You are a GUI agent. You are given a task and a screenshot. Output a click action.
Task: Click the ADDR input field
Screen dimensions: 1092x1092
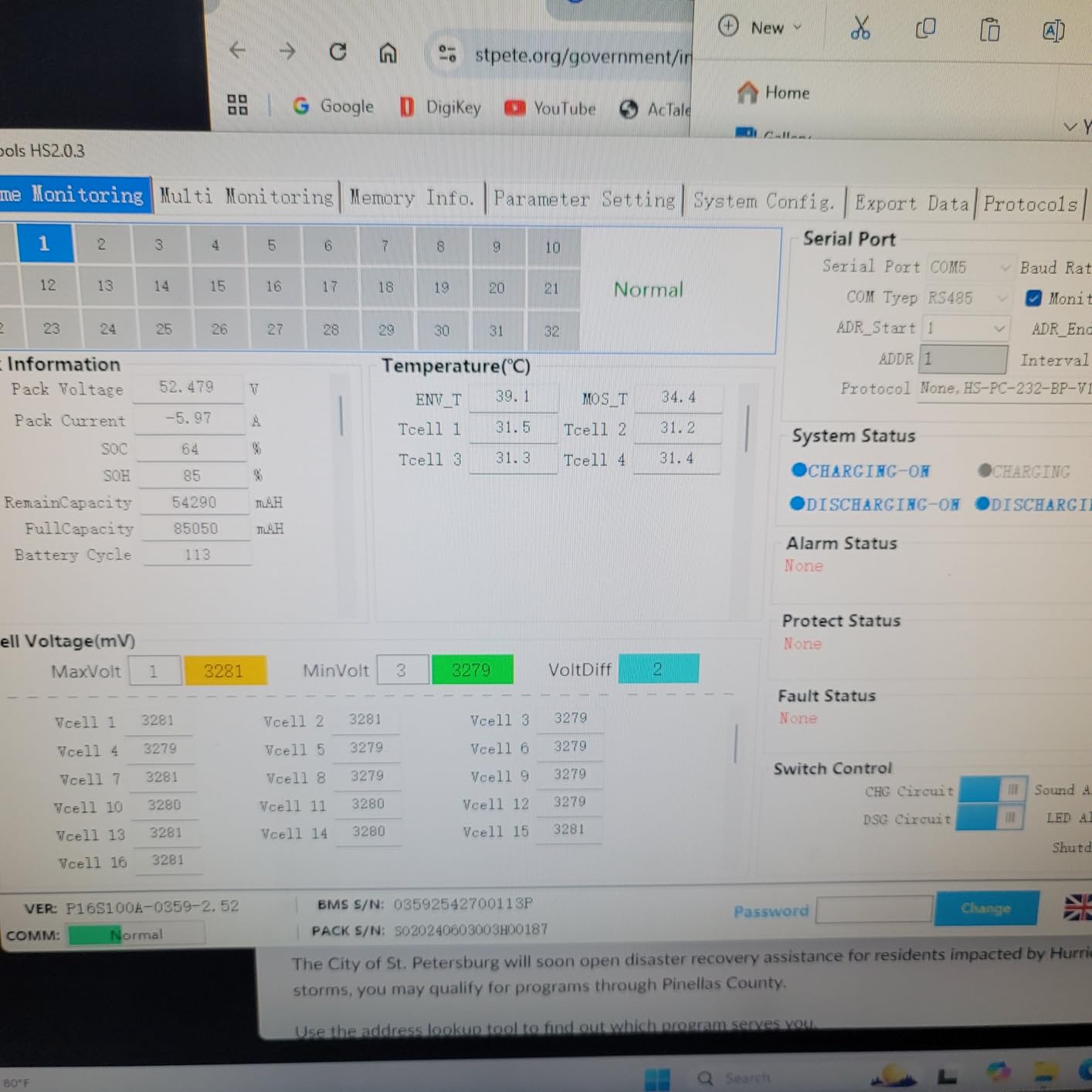click(x=963, y=359)
